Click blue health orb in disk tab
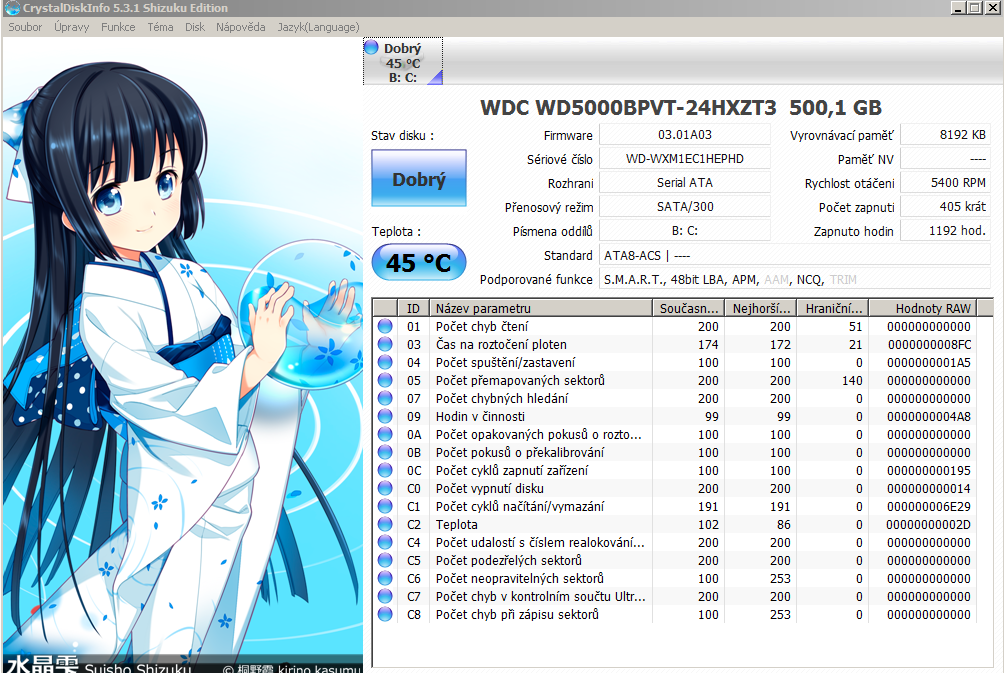This screenshot has height=673, width=1004. (x=371, y=47)
